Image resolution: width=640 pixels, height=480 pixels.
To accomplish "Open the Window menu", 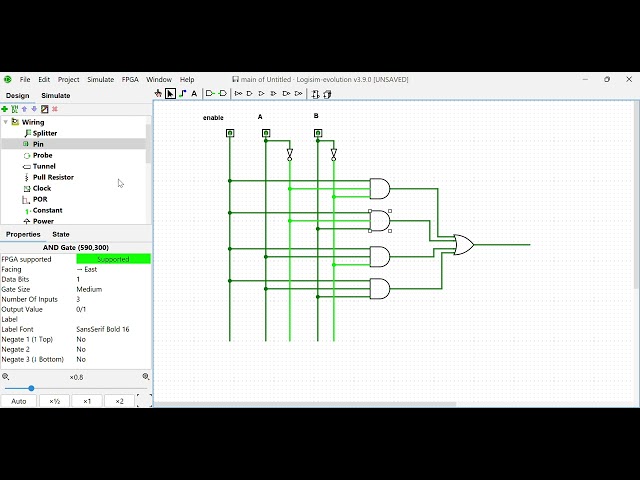I will 159,79.
